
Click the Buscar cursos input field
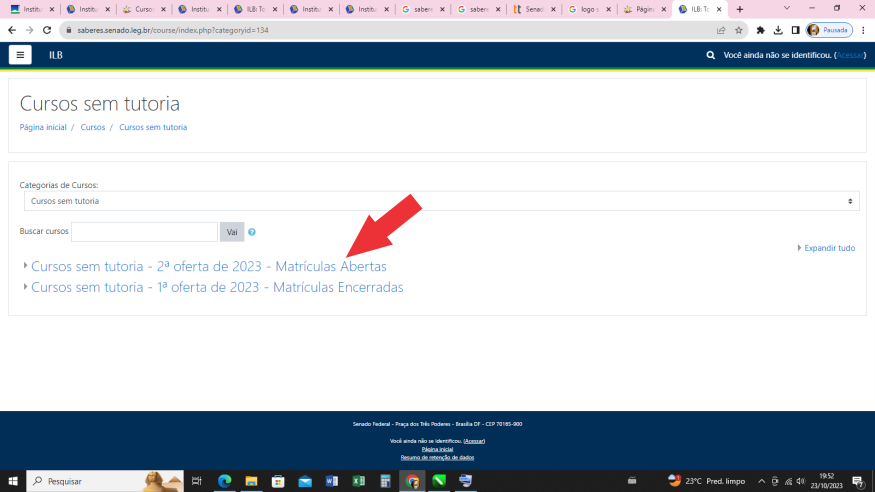click(144, 232)
